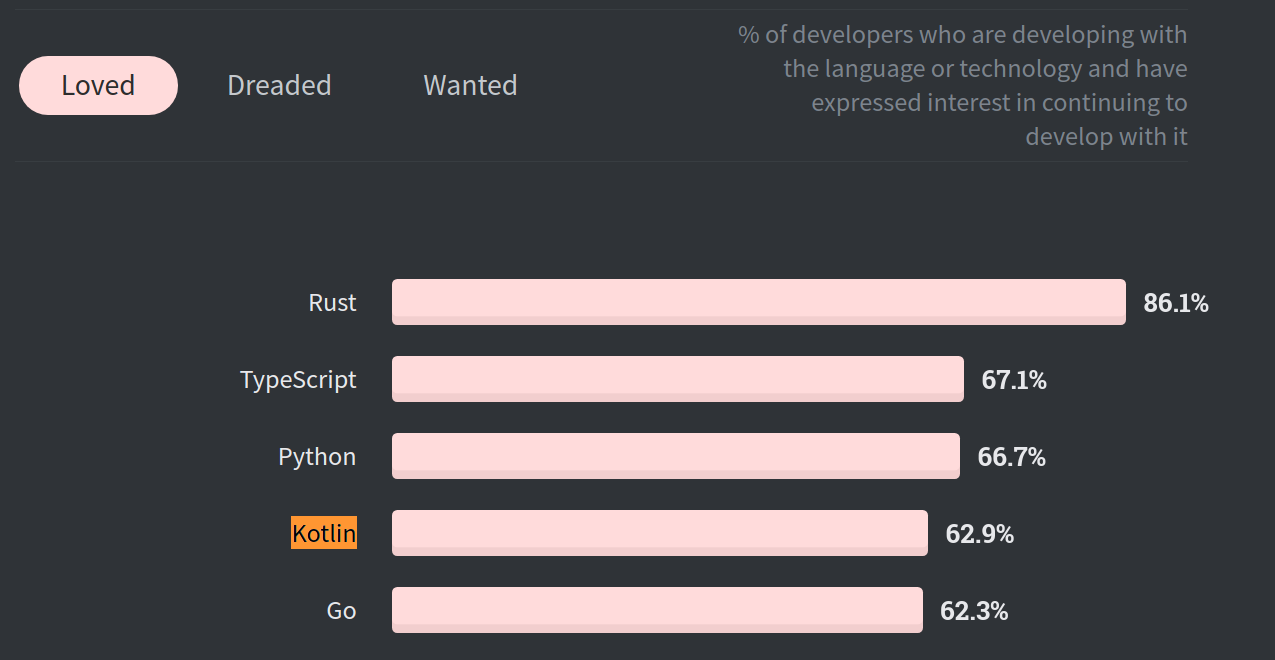This screenshot has height=660, width=1275.
Task: Click the 67.1% TypeScript percentage
Action: [x=1014, y=380]
